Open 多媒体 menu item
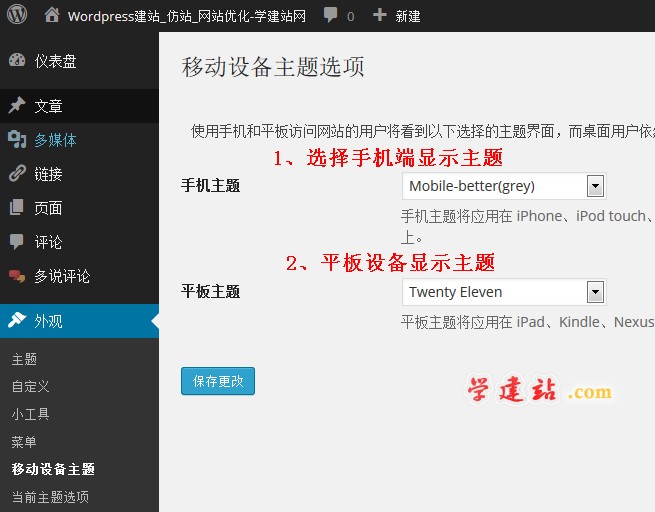This screenshot has width=655, height=512. click(79, 140)
